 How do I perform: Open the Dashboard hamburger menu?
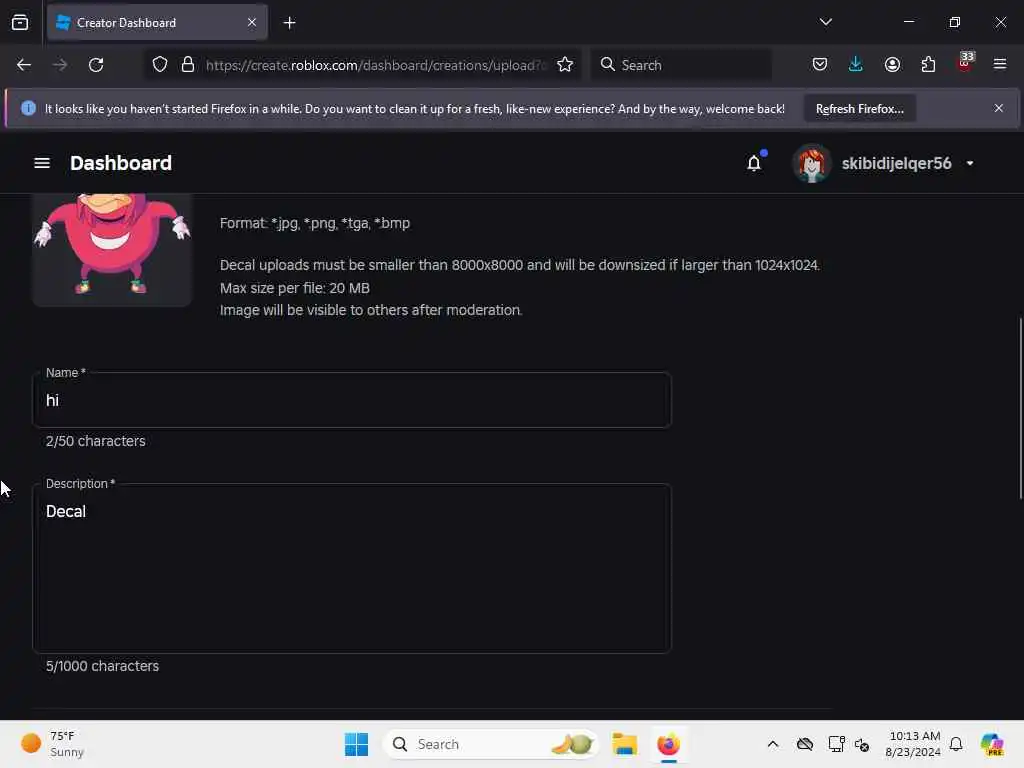point(42,163)
